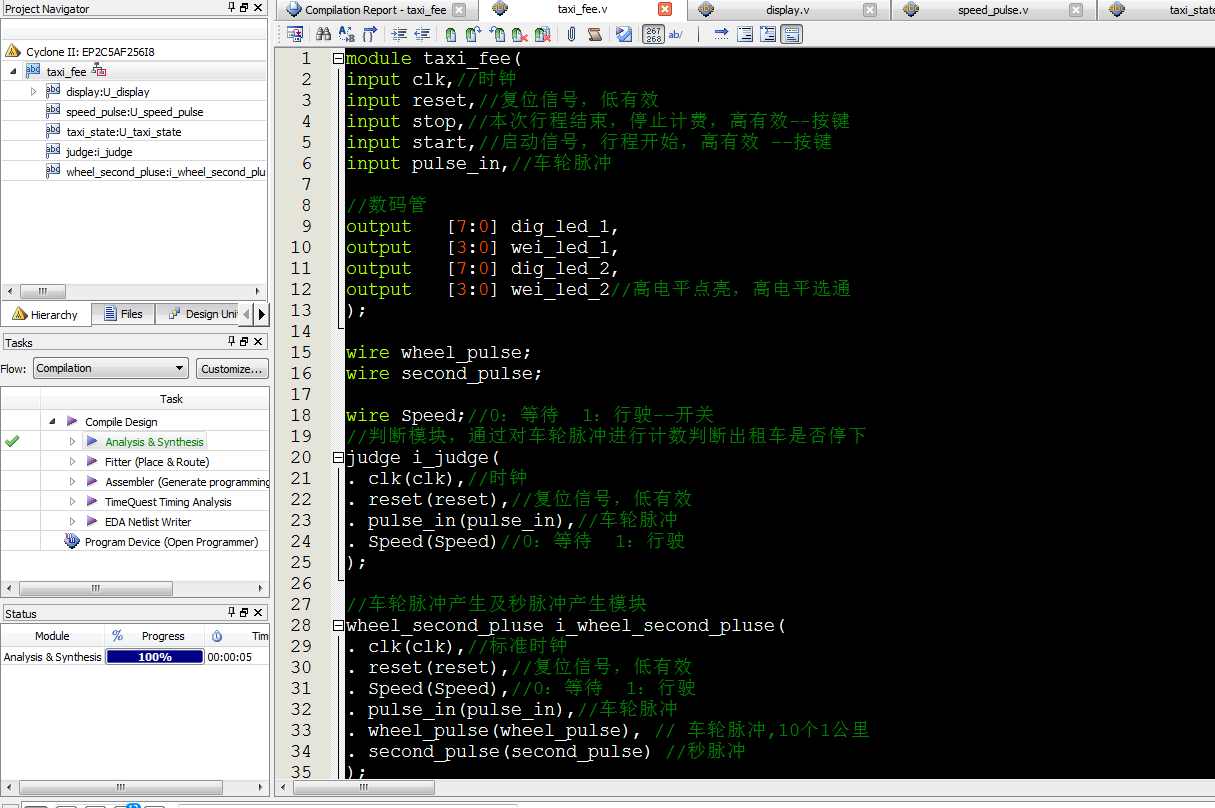
Task: Jump to previous bookmark icon
Action: click(x=497, y=34)
